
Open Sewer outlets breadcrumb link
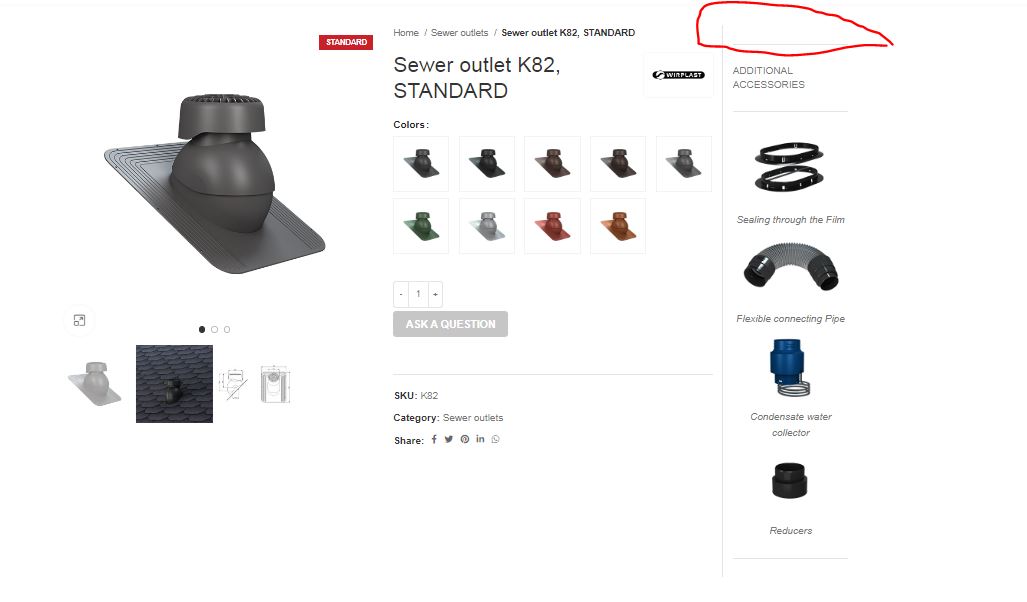click(459, 33)
